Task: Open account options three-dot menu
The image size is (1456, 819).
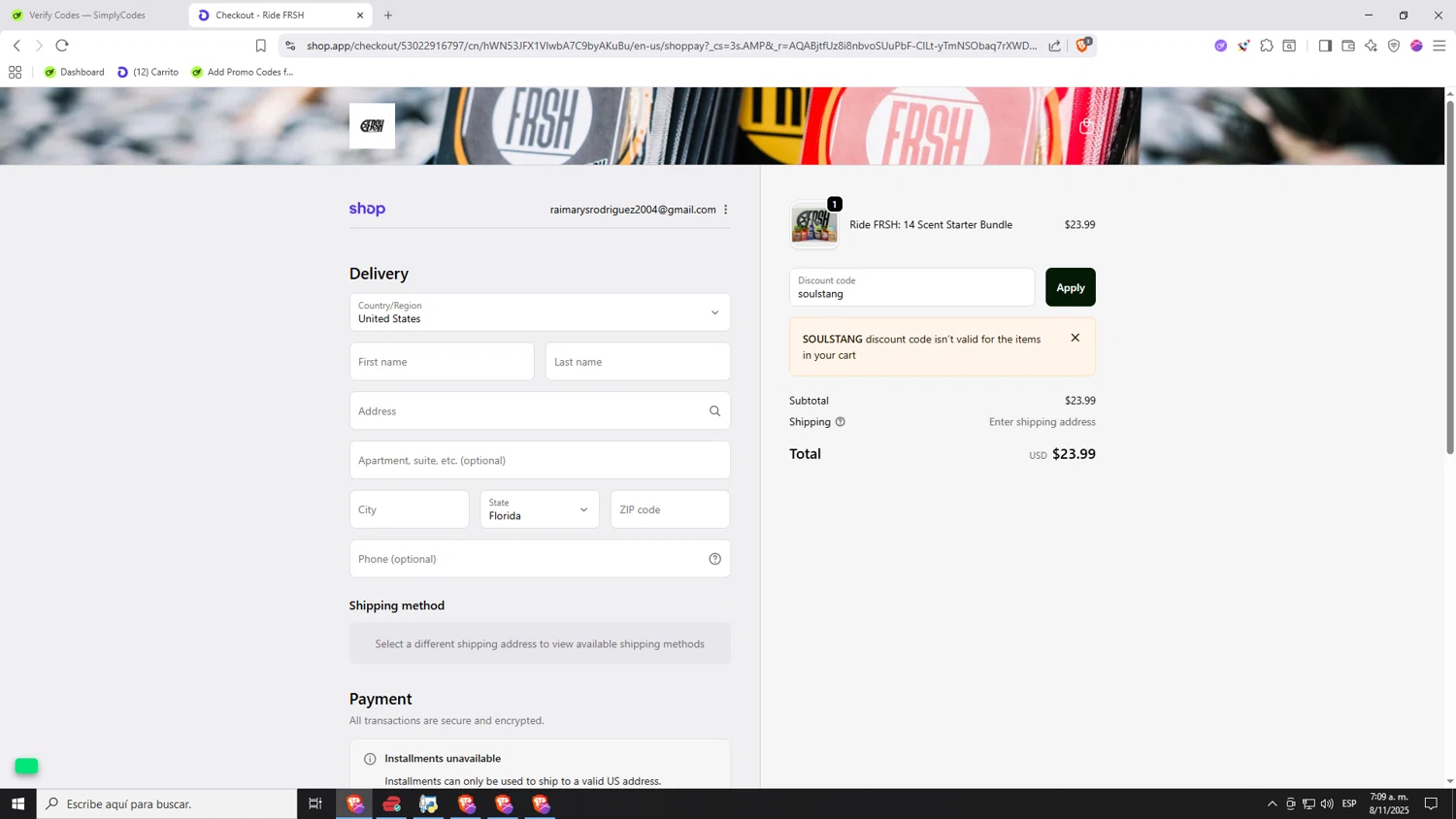Action: [726, 210]
